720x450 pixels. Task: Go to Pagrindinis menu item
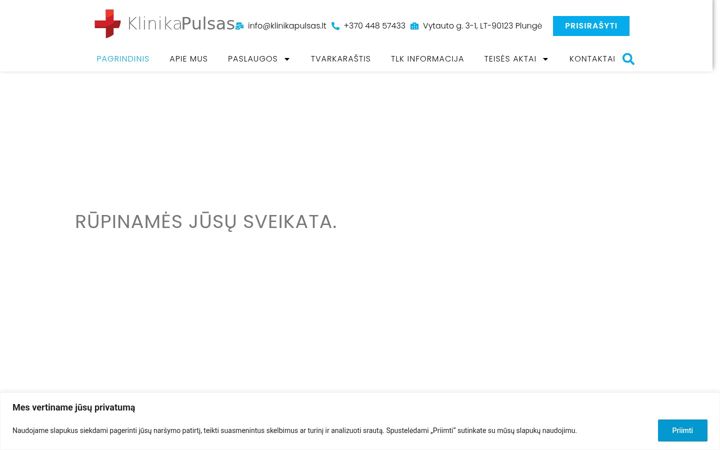(x=123, y=59)
